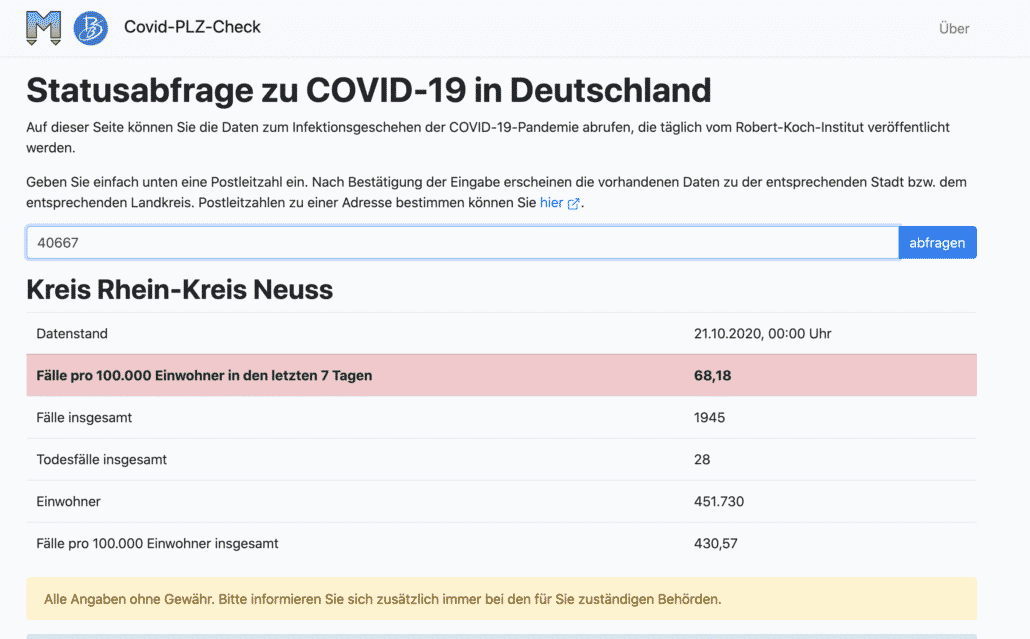Click the 68,18 incidence value
Viewport: 1030px width, 639px height.
[x=710, y=376]
